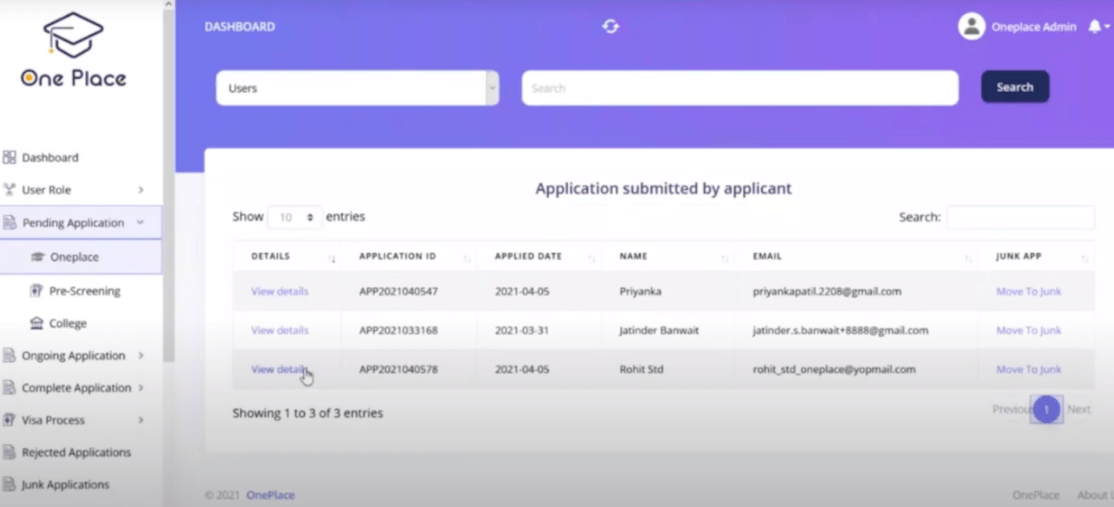Open the Users dropdown selector
This screenshot has height=507, width=1114.
click(357, 88)
